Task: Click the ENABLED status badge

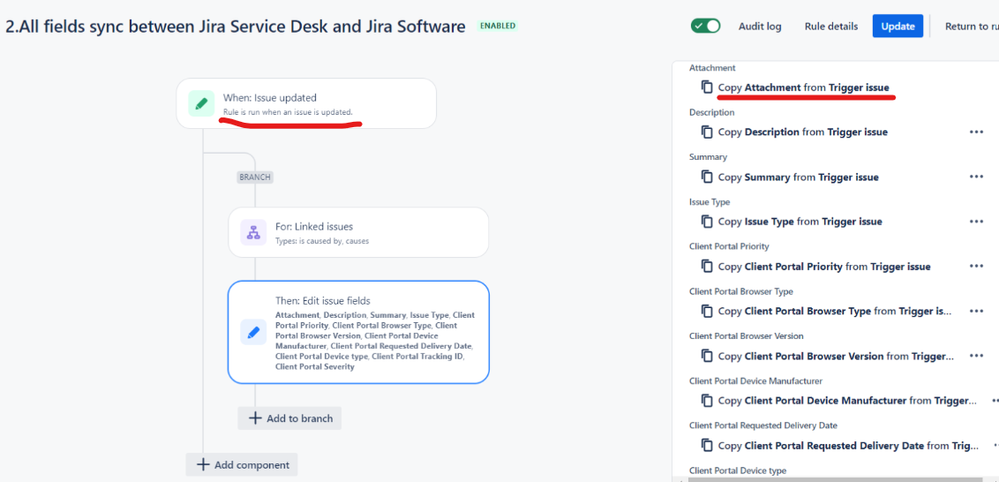Action: [x=498, y=26]
